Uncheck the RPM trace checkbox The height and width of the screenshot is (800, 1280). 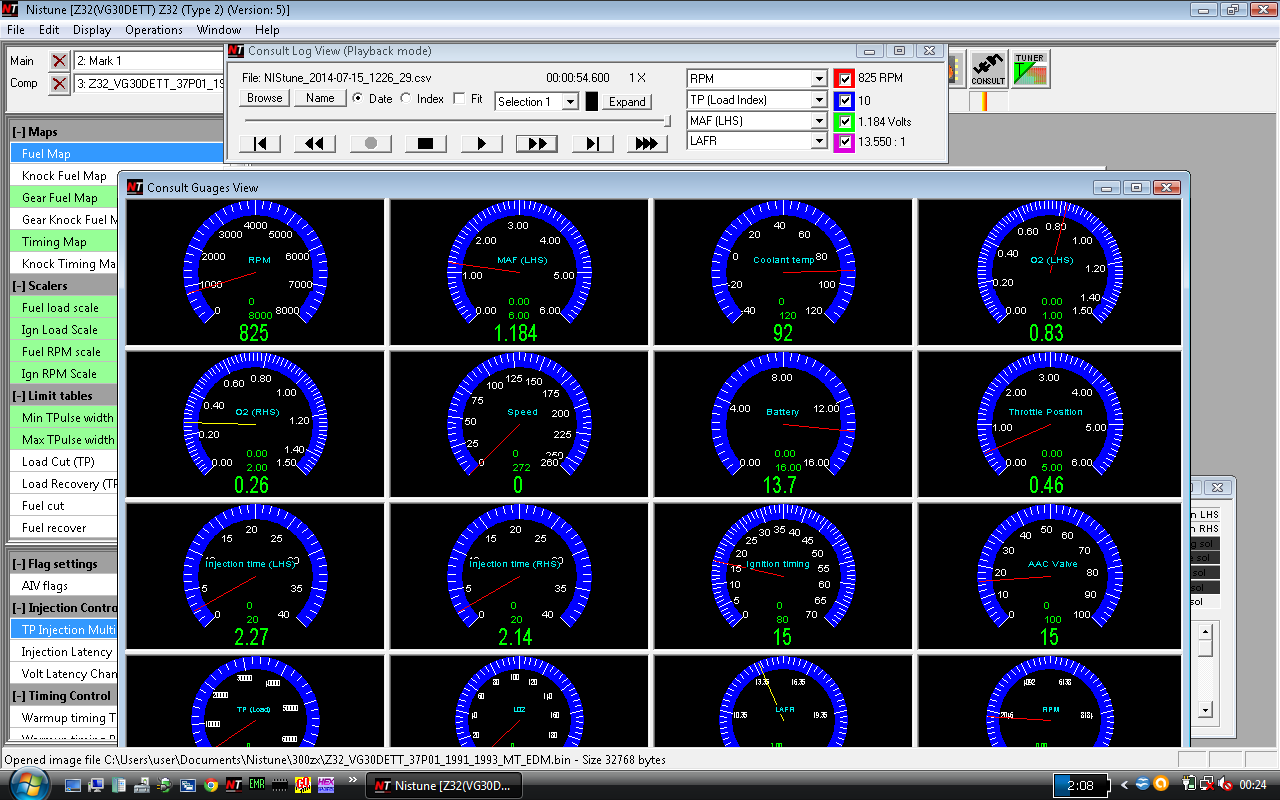click(845, 78)
